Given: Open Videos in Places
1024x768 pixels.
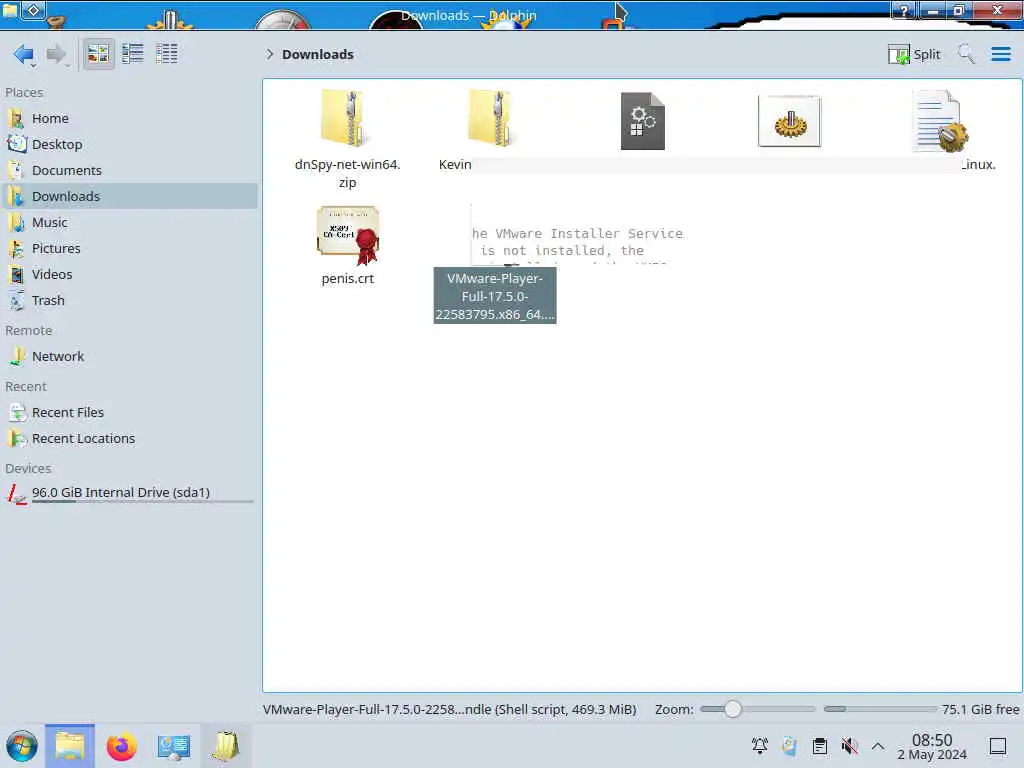Looking at the screenshot, I should pyautogui.click(x=130, y=274).
